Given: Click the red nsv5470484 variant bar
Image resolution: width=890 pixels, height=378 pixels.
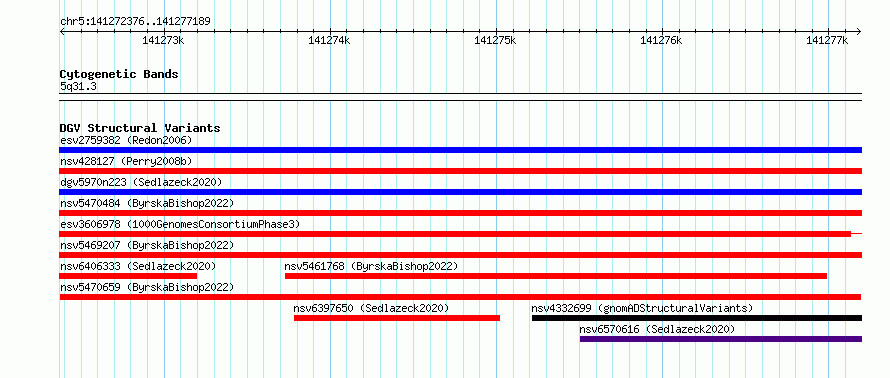Looking at the screenshot, I should point(460,213).
